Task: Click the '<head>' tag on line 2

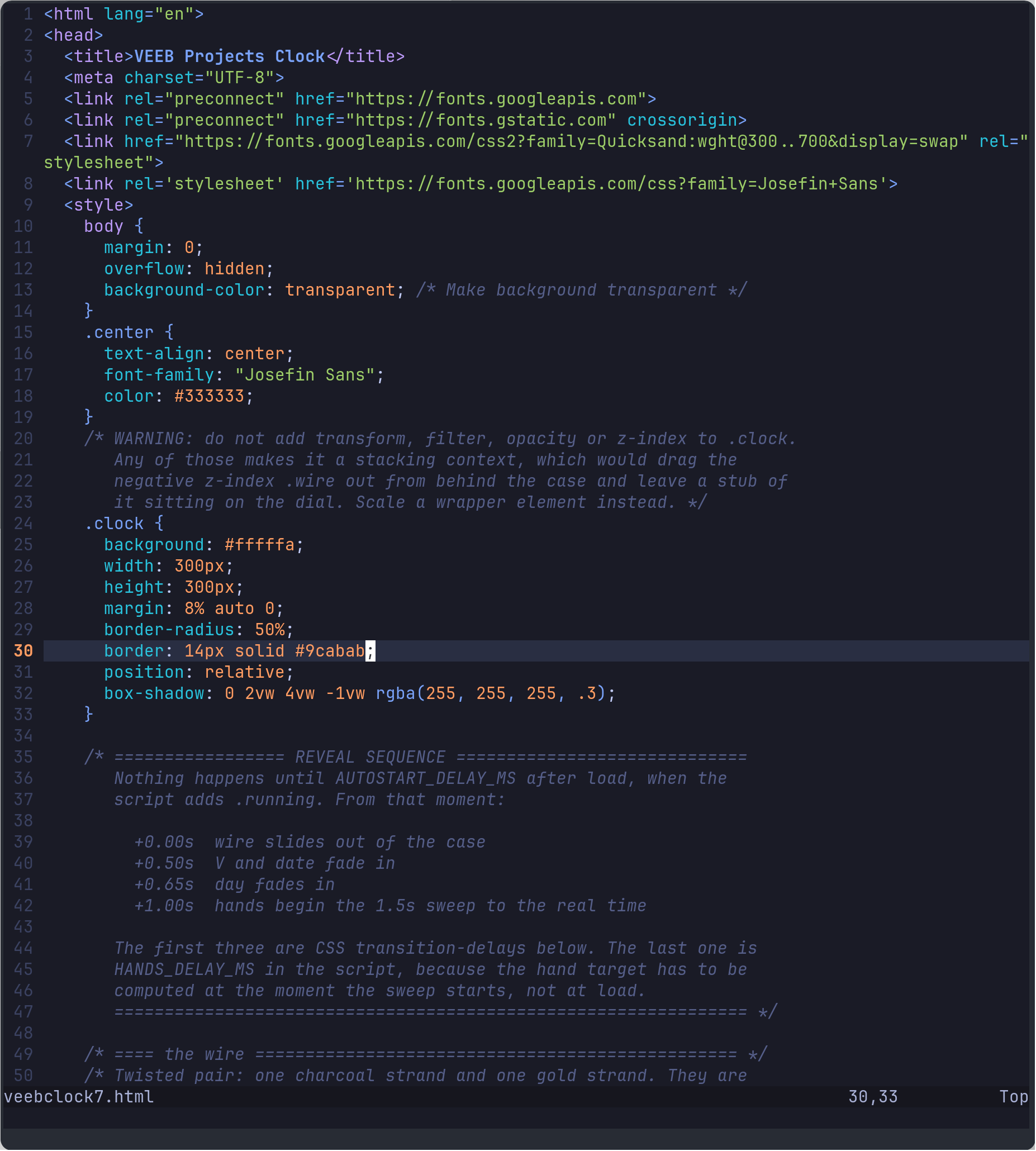Action: click(74, 35)
